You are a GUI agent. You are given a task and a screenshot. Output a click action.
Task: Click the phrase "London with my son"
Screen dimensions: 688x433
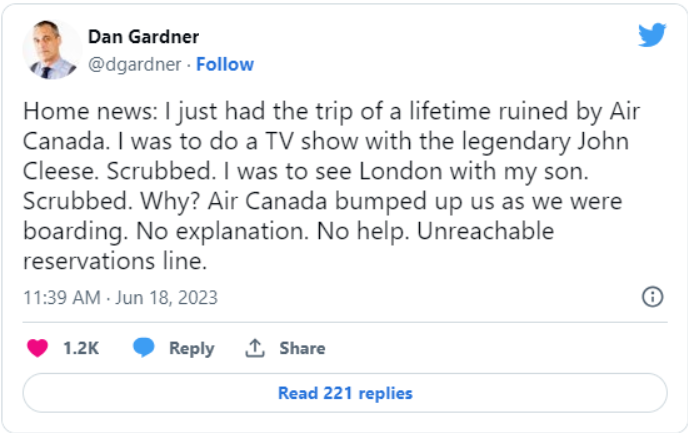pyautogui.click(x=473, y=172)
